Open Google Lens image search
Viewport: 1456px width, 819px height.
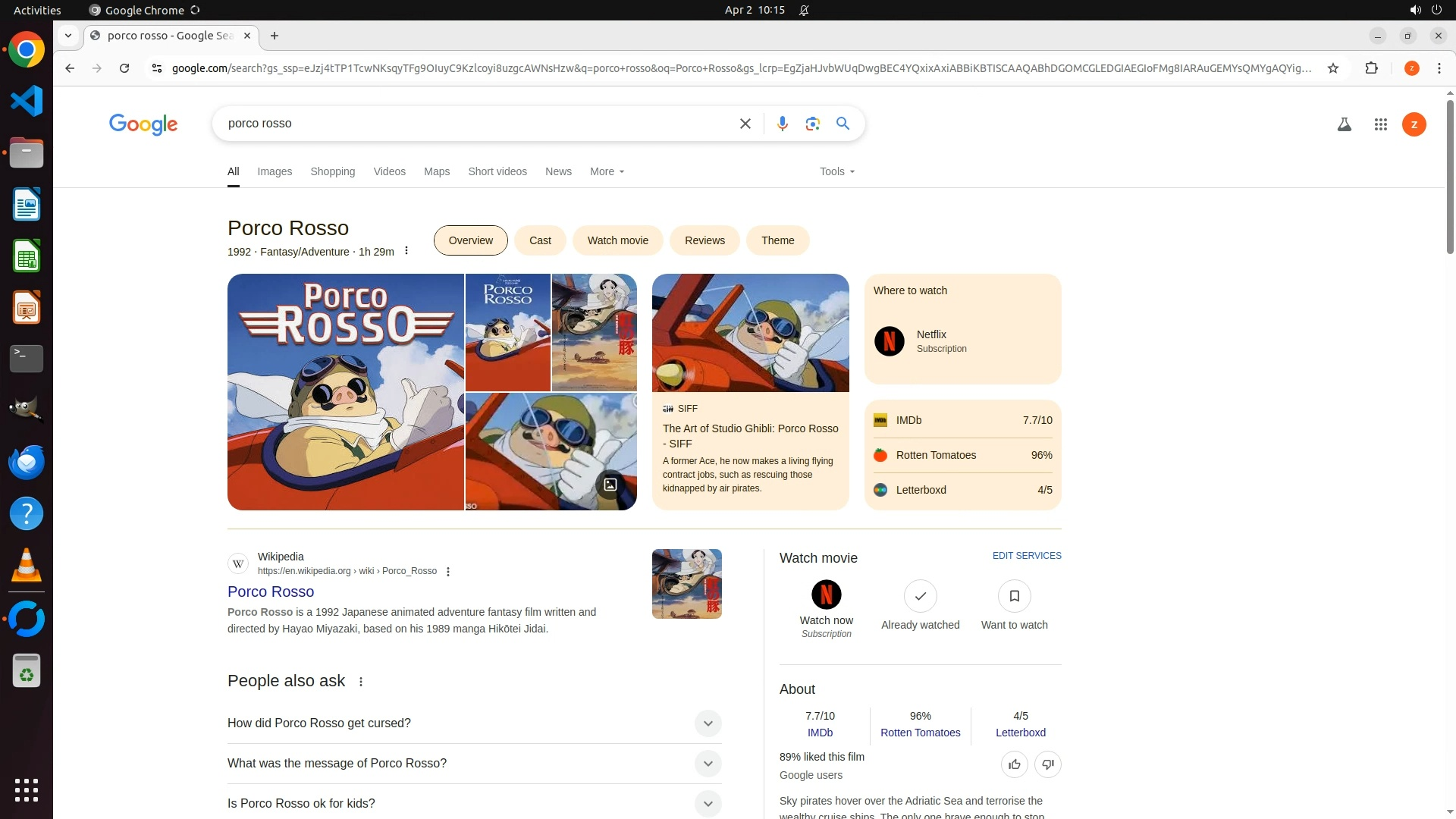[x=812, y=124]
